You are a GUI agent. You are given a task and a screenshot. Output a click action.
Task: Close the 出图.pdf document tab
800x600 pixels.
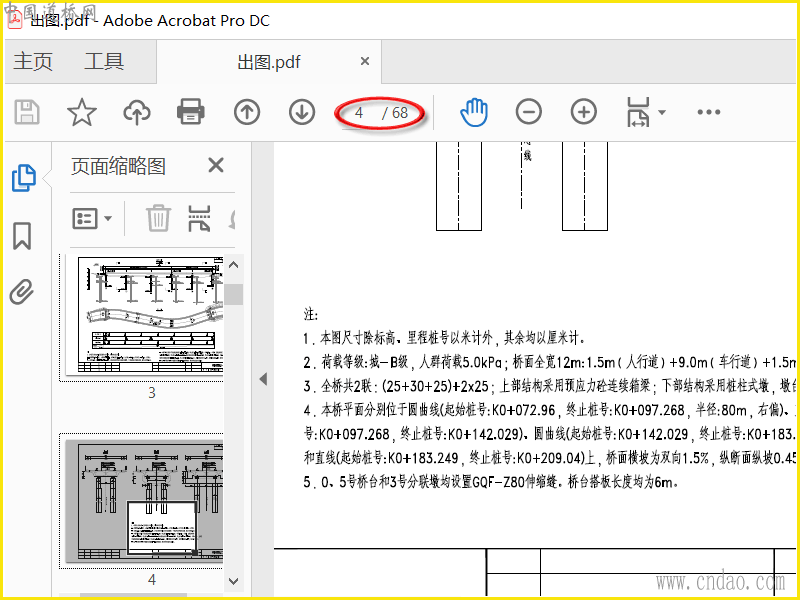[x=365, y=61]
